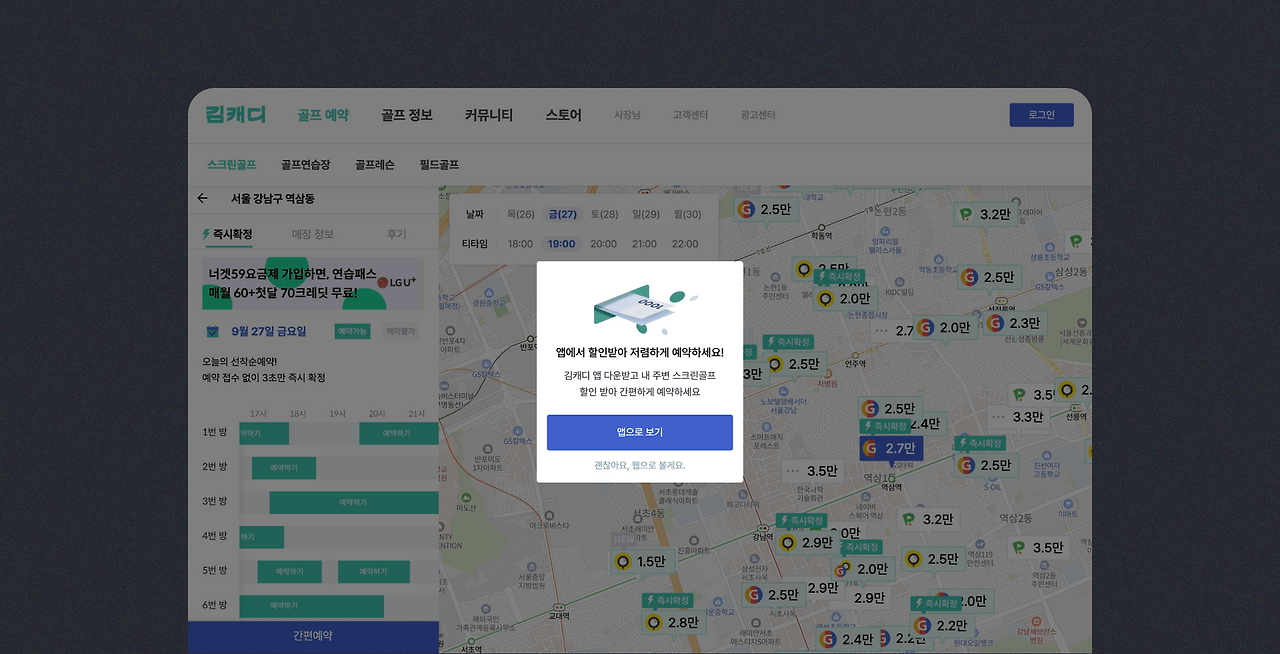Image resolution: width=1280 pixels, height=654 pixels.
Task: Choose date 토(28)
Action: coord(604,214)
